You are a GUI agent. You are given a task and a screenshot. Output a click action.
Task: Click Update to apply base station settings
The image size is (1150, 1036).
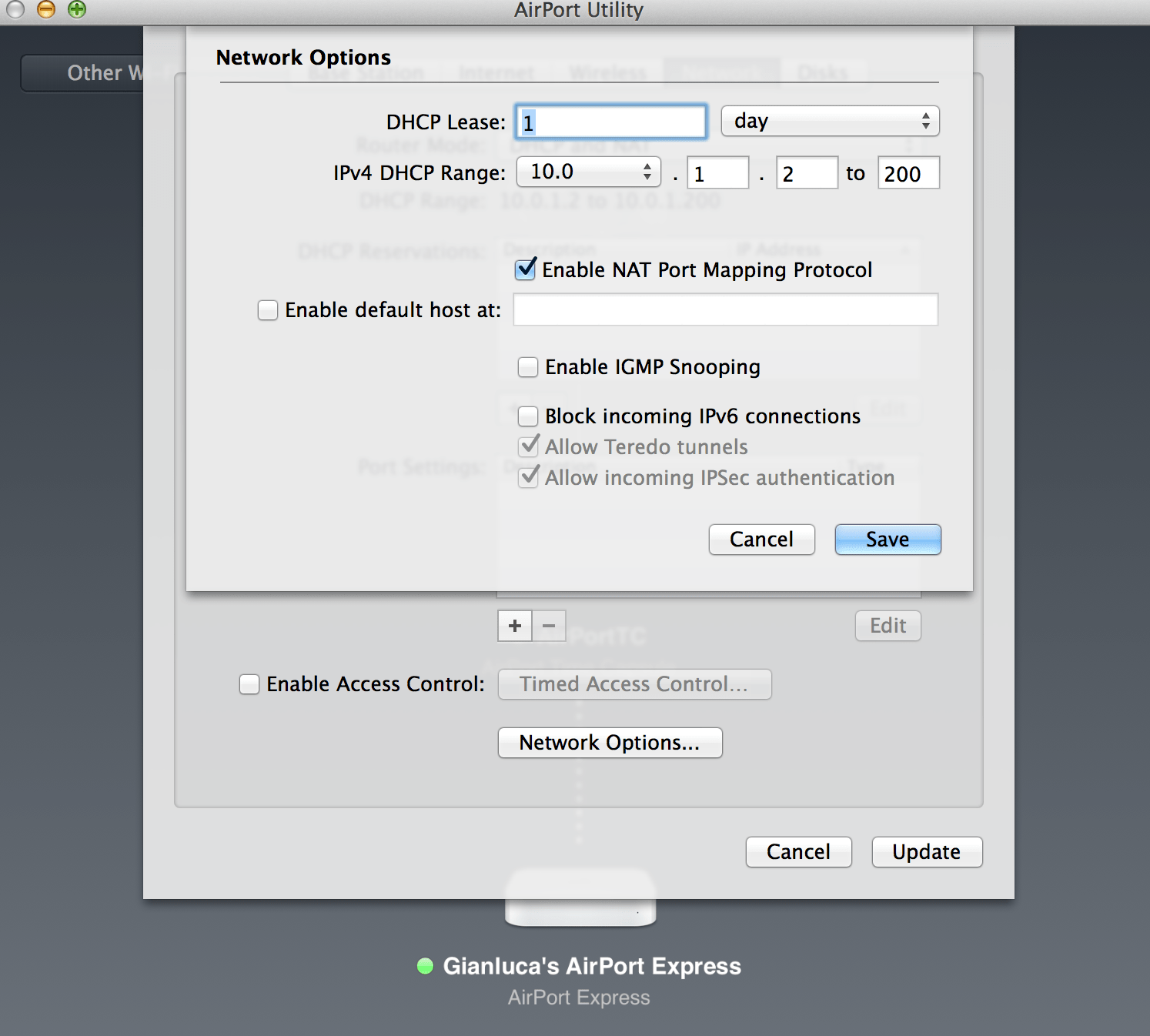(x=926, y=852)
